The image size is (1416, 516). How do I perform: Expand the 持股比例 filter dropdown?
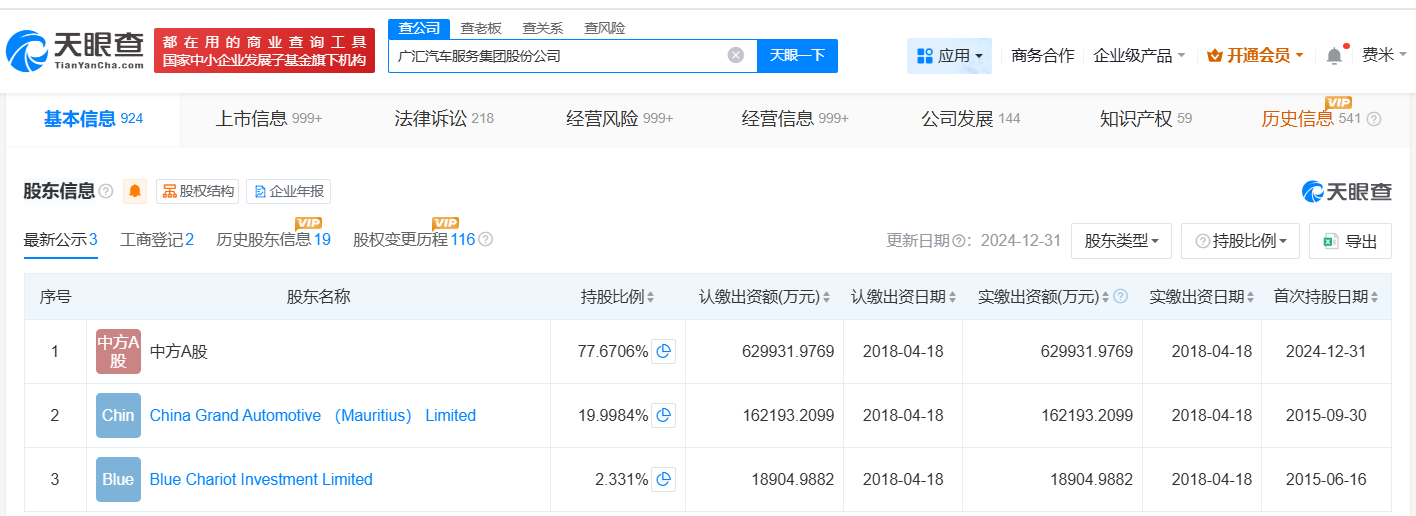1240,241
